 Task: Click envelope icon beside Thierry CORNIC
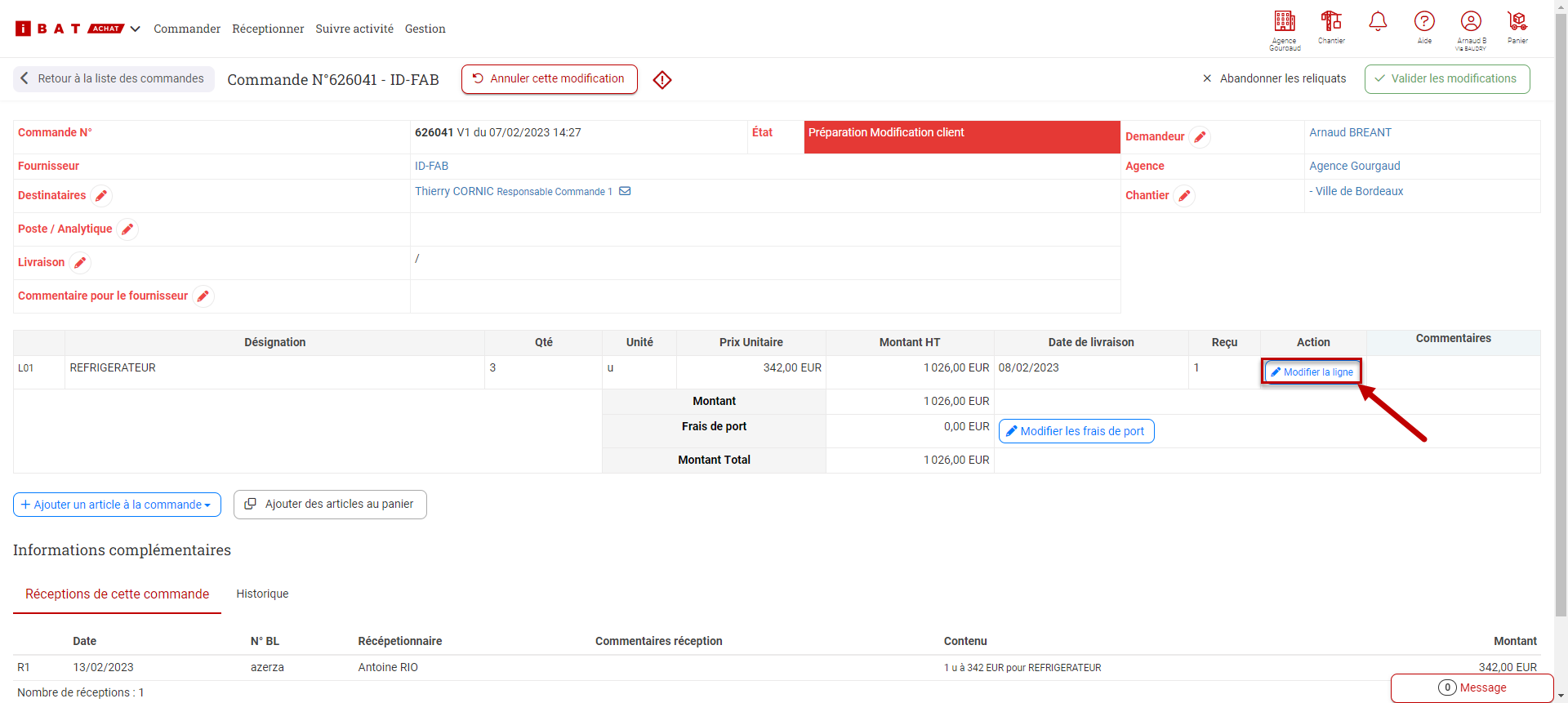[x=625, y=191]
